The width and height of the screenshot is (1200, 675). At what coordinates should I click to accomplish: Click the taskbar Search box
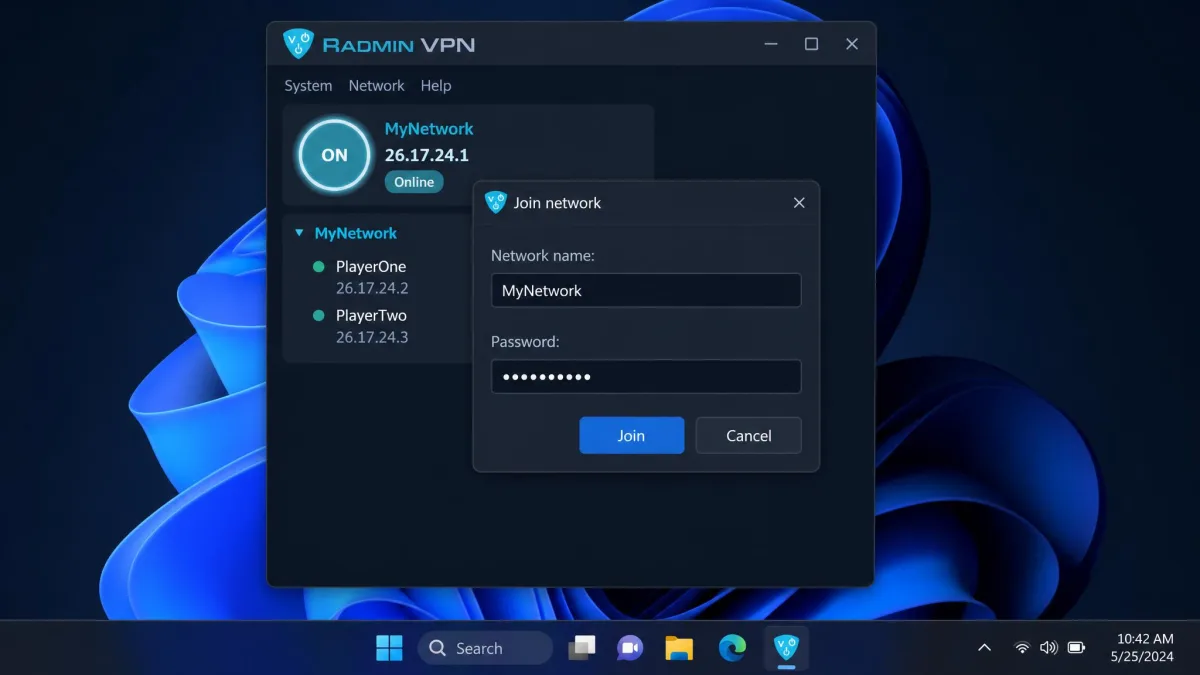pos(485,648)
